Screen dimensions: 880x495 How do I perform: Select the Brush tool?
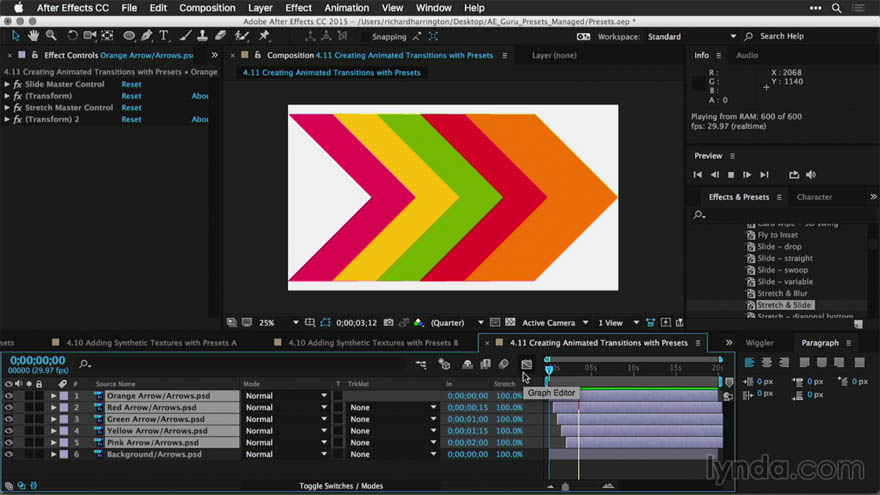point(185,36)
